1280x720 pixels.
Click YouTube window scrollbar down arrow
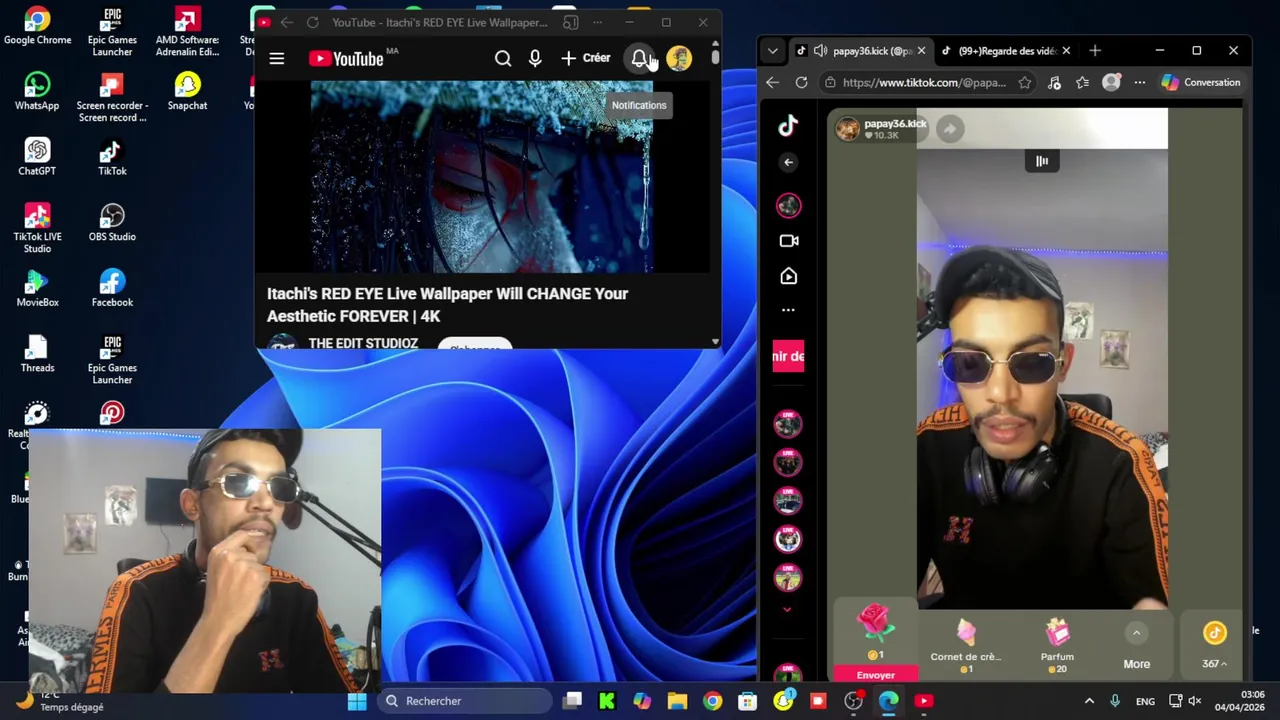(715, 342)
